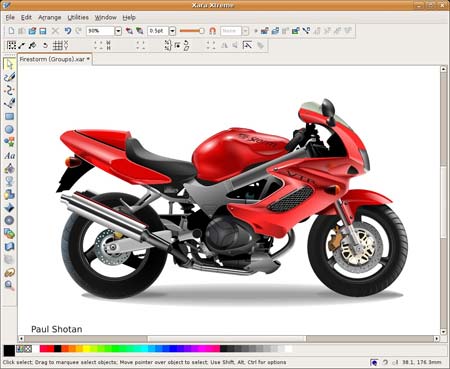This screenshot has width=450, height=369.
Task: Open the Help menu
Action: pos(129,17)
